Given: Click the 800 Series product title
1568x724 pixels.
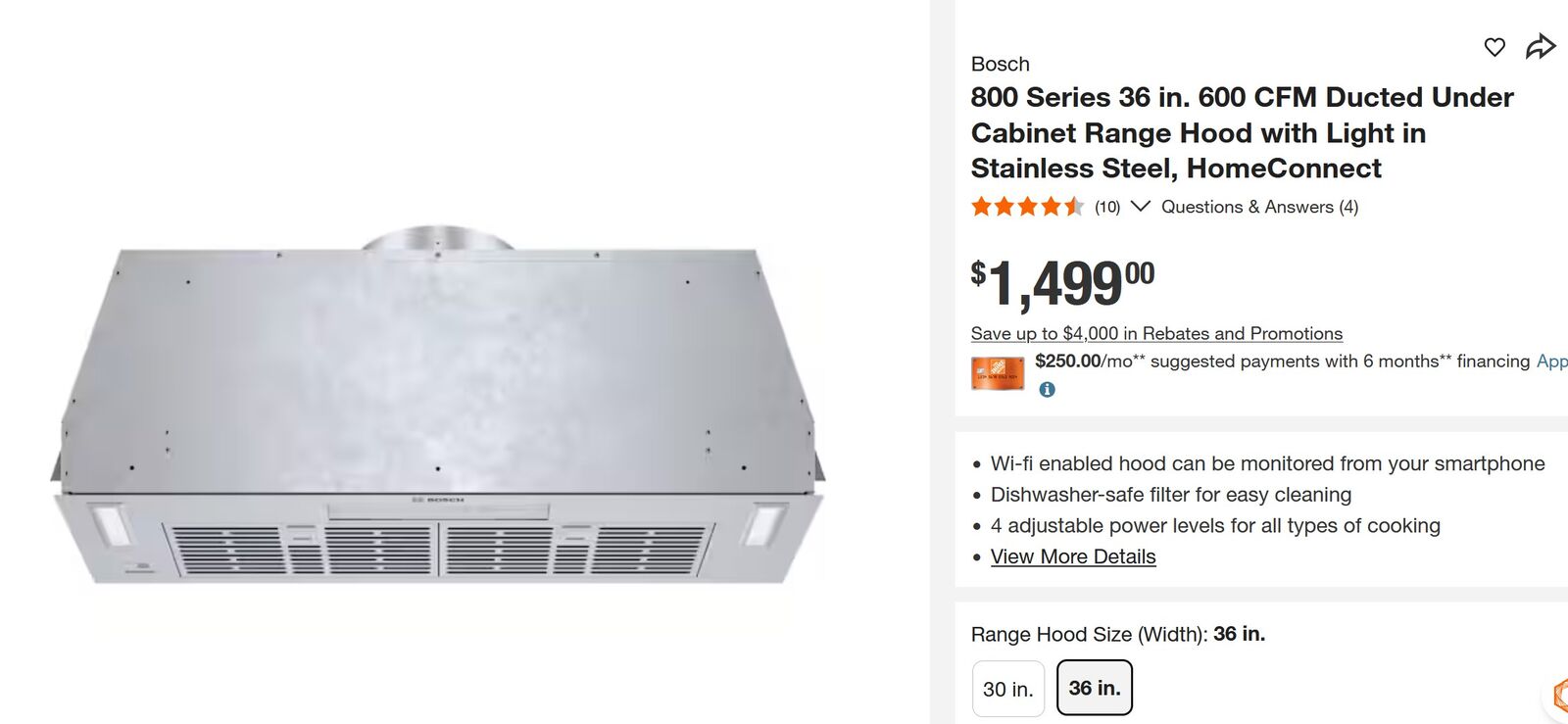Looking at the screenshot, I should 1241,132.
